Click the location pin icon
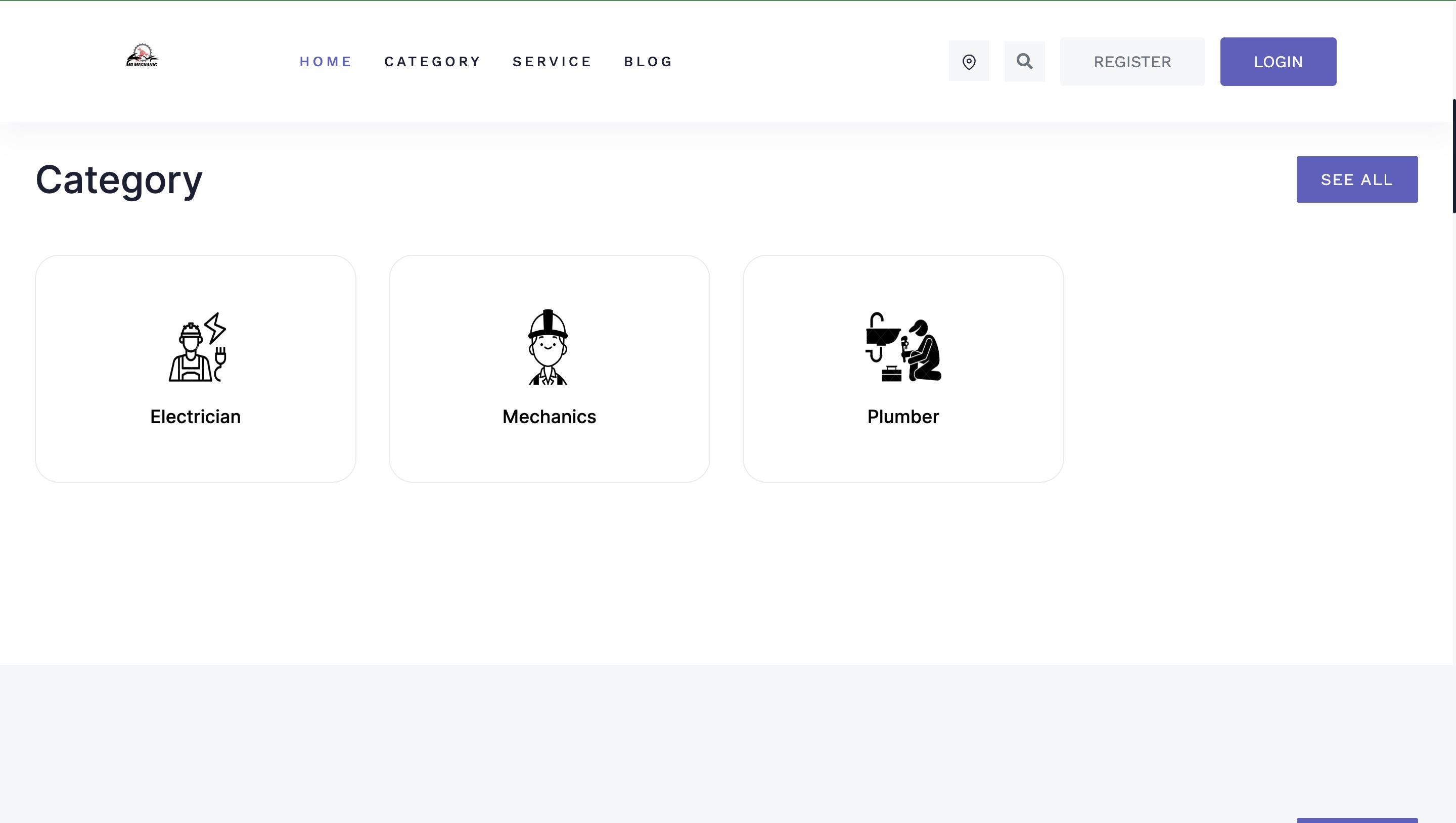The width and height of the screenshot is (1456, 823). pos(969,61)
